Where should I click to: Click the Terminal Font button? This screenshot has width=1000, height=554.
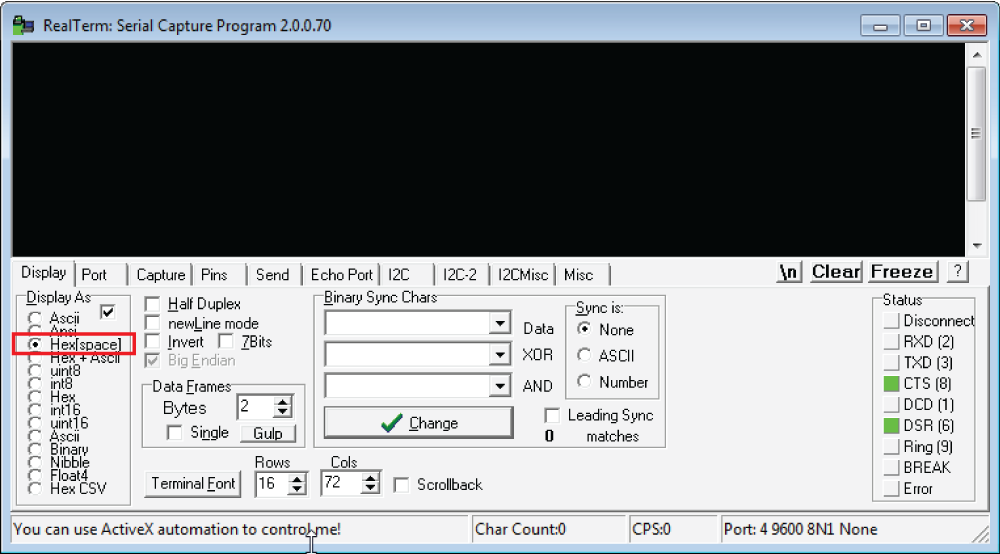coord(193,484)
